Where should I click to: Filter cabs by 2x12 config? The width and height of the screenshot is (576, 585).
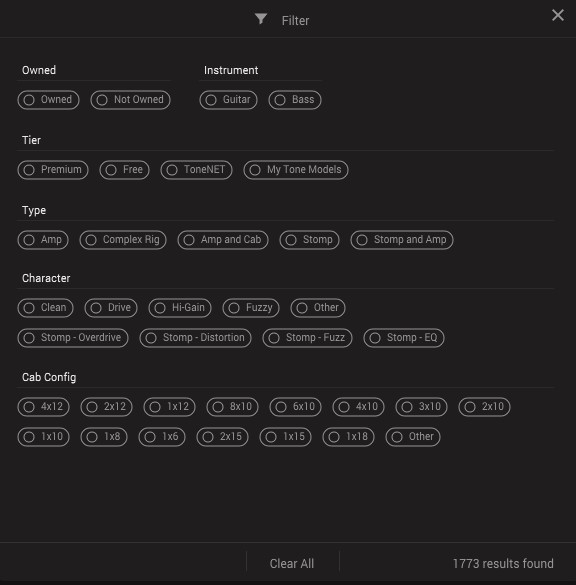tap(106, 407)
